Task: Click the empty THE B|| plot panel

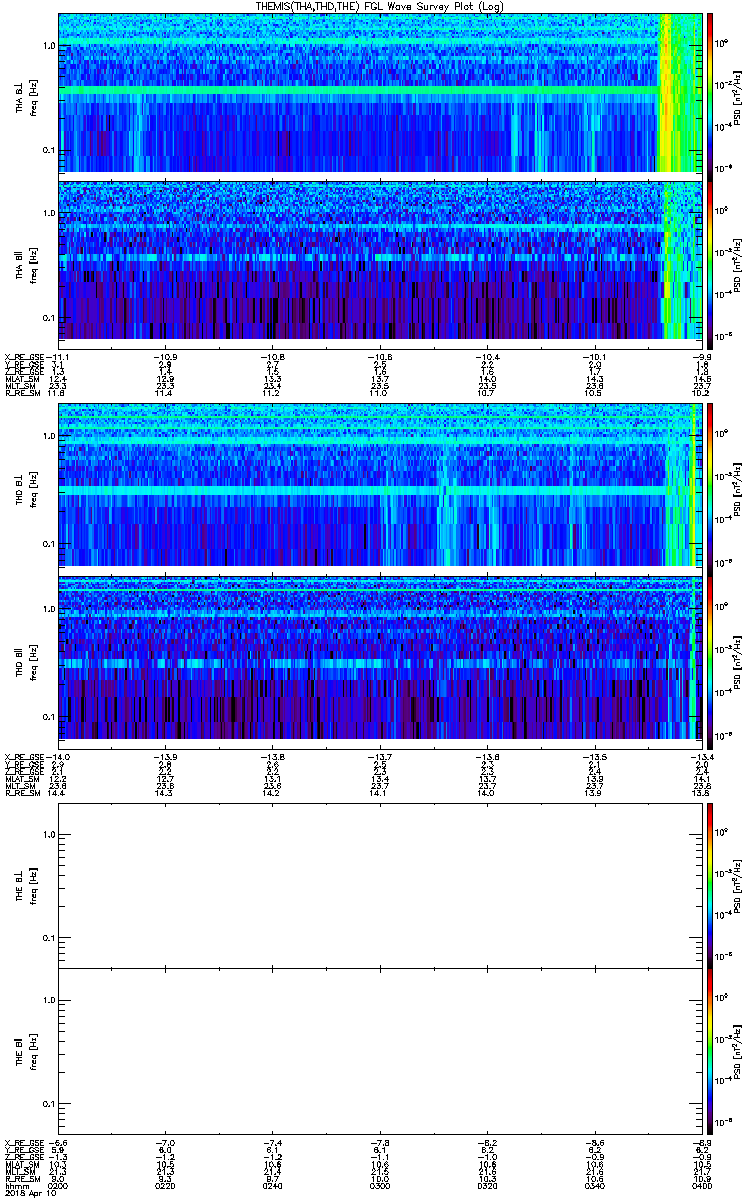Action: click(x=381, y=1050)
